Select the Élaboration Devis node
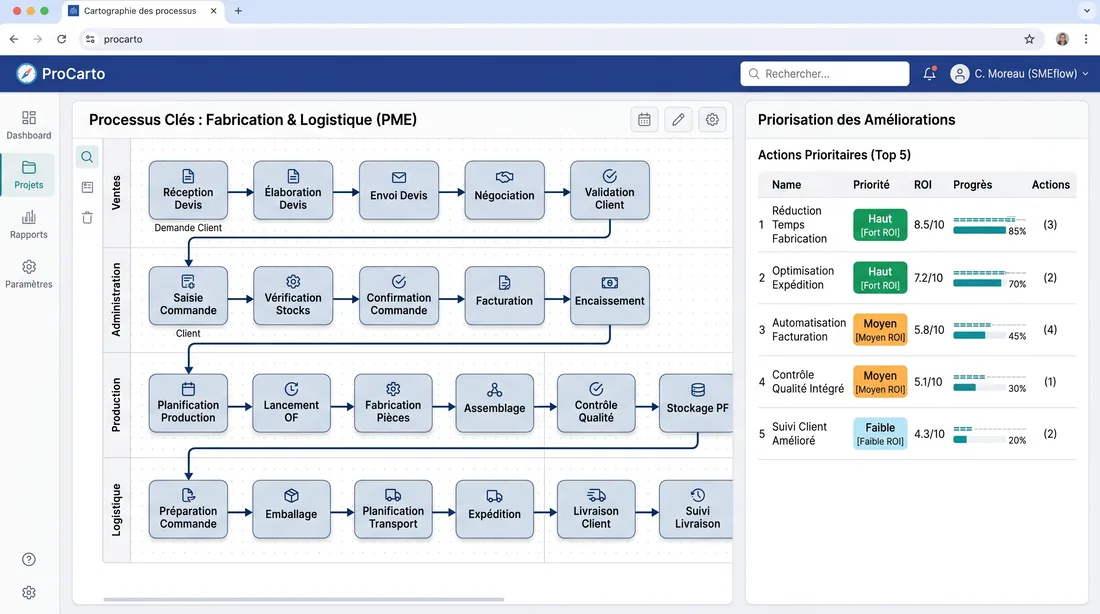Screen dimensions: 1100x614 click(x=293, y=190)
